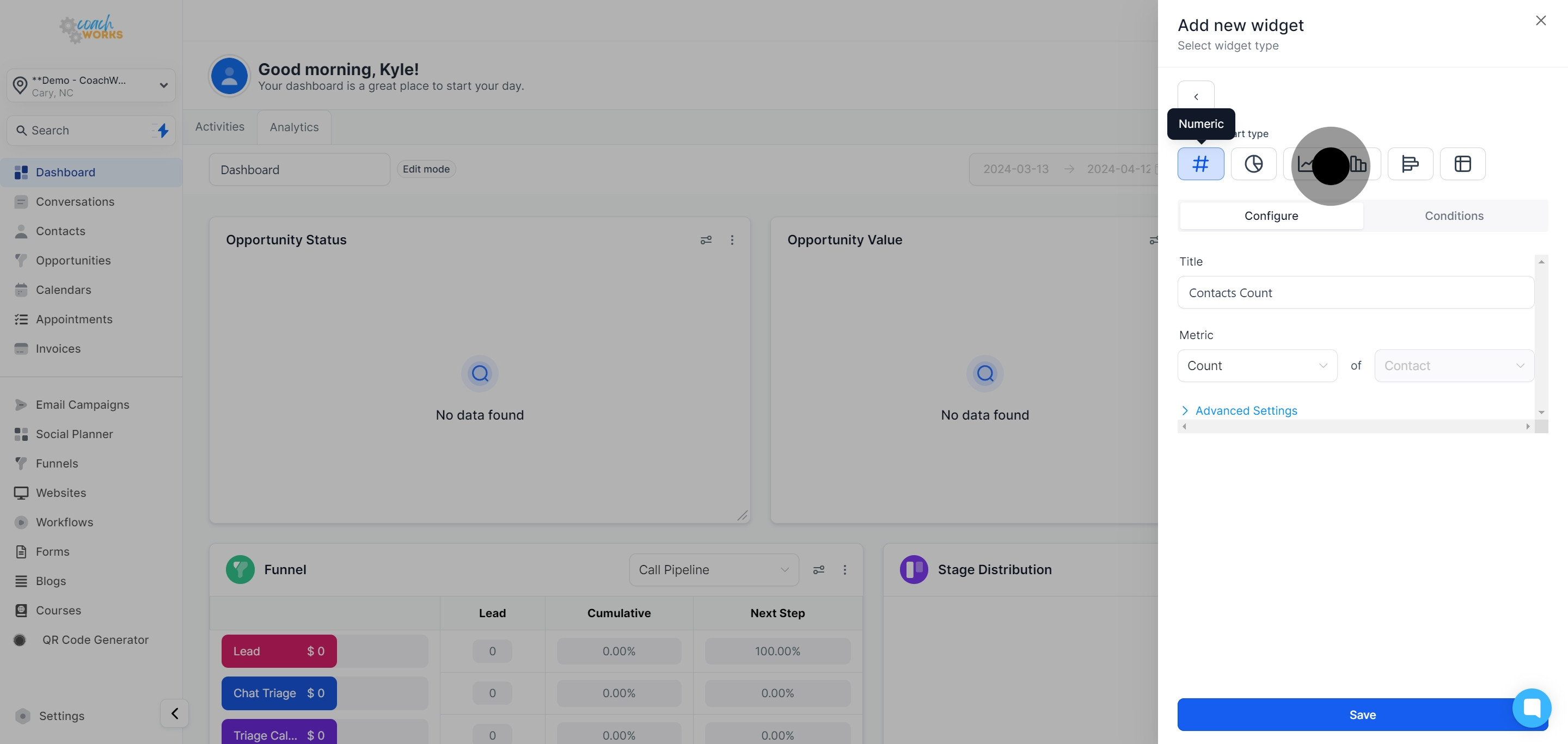Open the account location switcher dropdown
Screen dimensions: 1568x744
(x=91, y=86)
